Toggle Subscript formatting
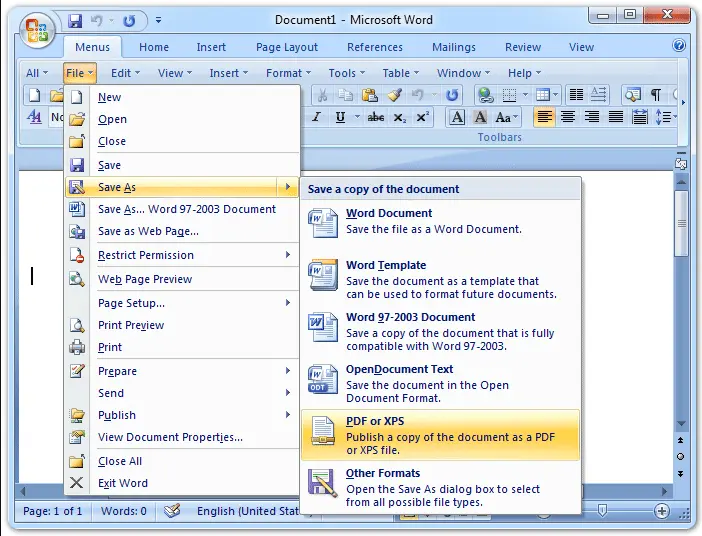 coord(400,117)
